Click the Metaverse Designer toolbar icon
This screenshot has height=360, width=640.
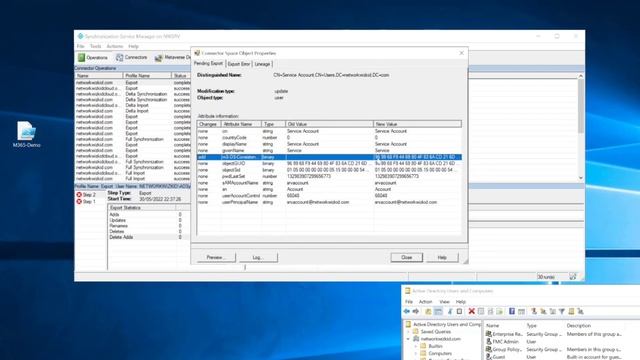[x=158, y=58]
